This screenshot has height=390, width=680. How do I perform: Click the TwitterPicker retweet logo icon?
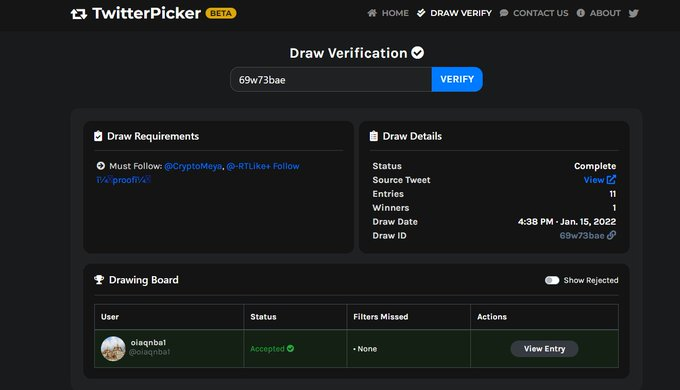pos(78,14)
